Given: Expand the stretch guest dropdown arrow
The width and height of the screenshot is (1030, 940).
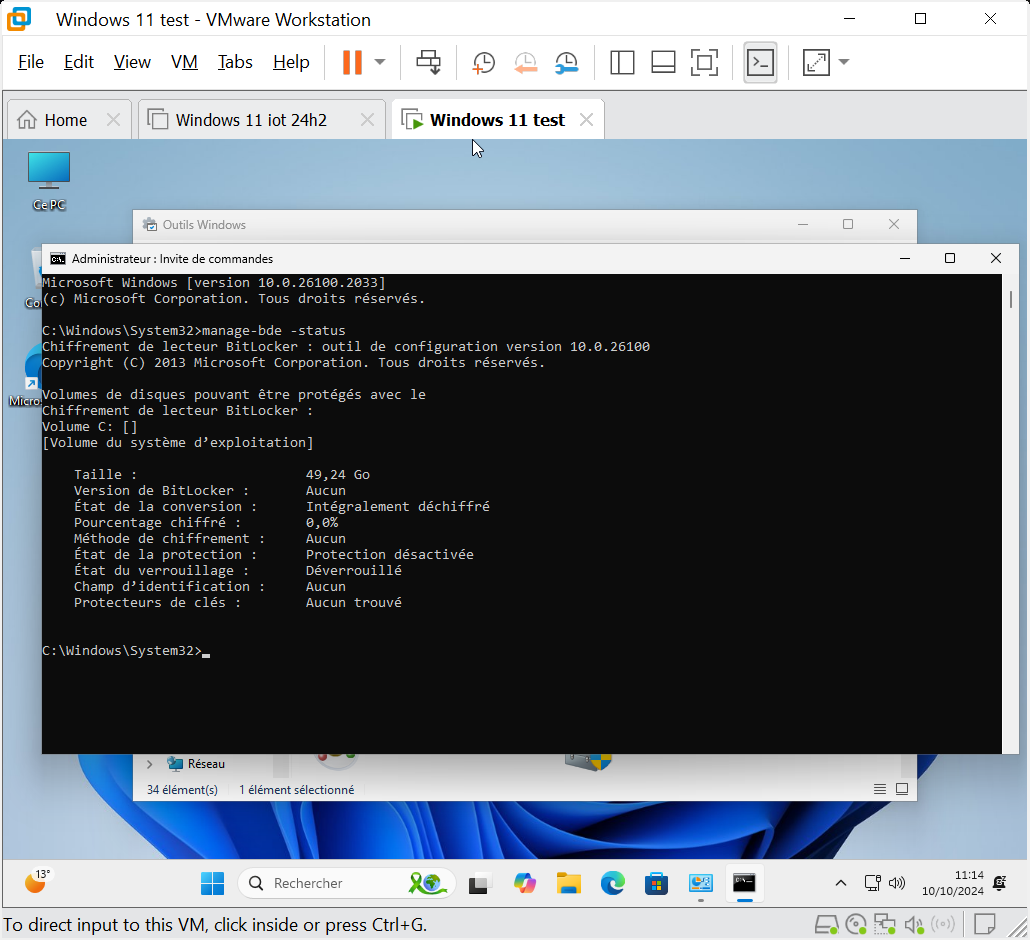Looking at the screenshot, I should (x=844, y=62).
